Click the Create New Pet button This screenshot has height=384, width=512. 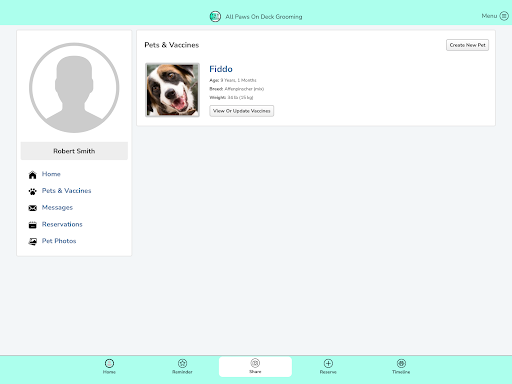[x=467, y=45]
